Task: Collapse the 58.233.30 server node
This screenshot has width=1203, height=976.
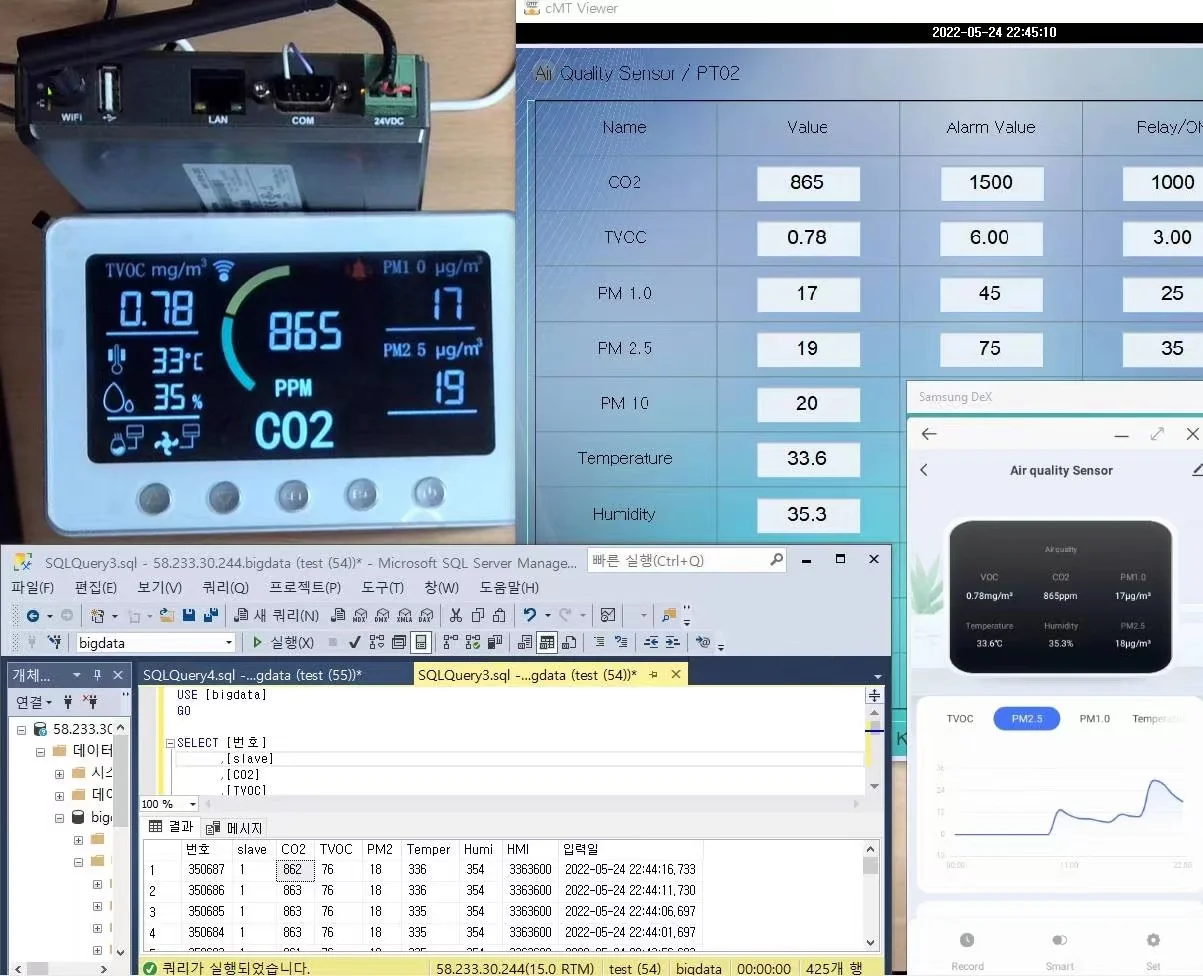Action: [21, 730]
